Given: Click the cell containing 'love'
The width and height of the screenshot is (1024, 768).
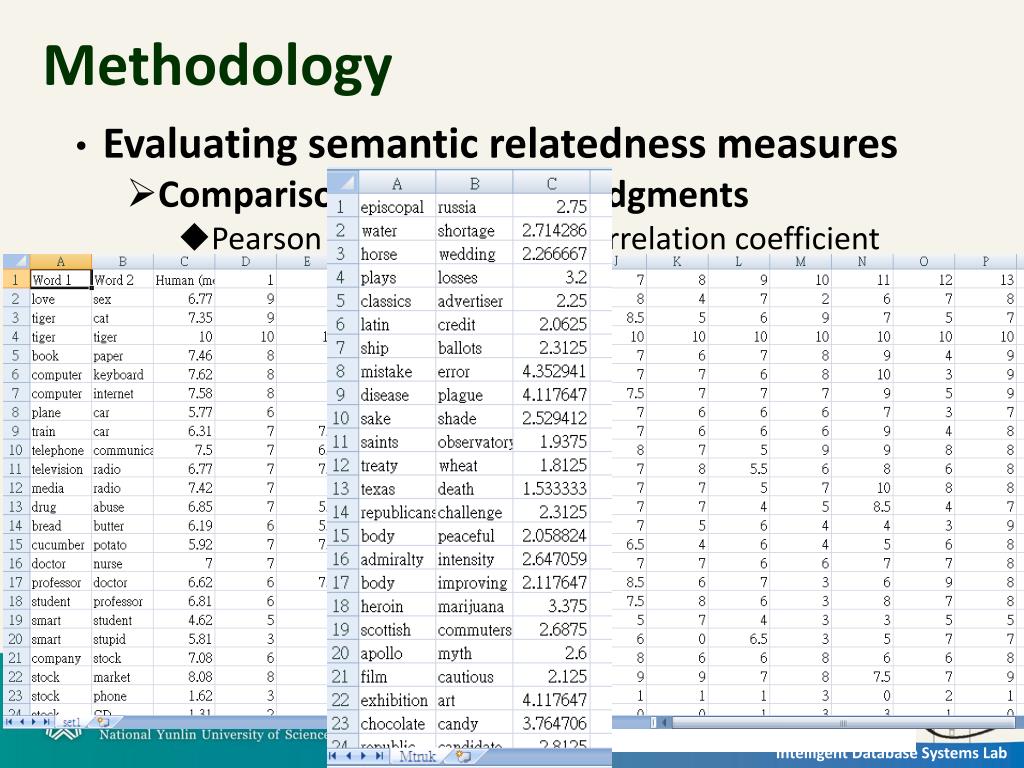Looking at the screenshot, I should tap(61, 298).
